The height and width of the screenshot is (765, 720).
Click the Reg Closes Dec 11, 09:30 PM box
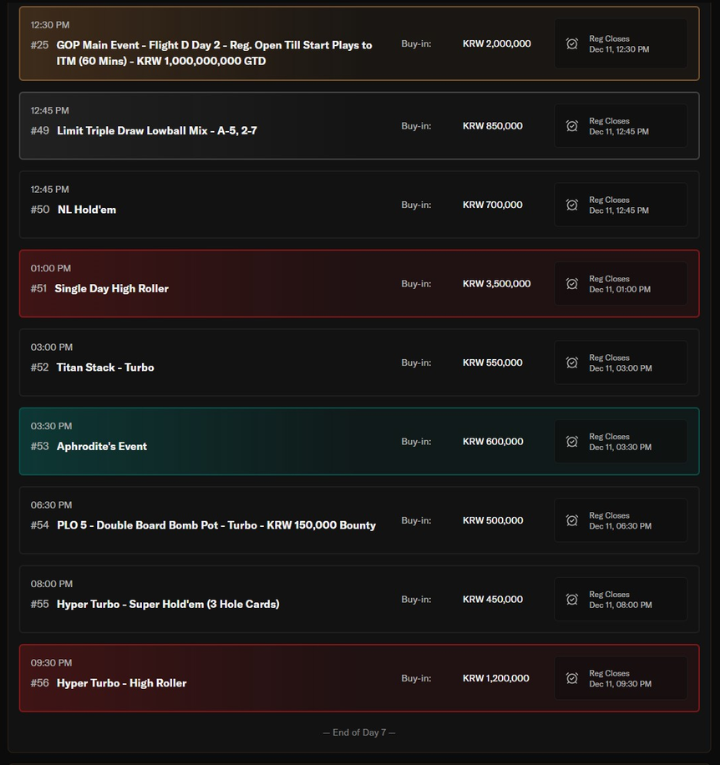click(x=620, y=678)
